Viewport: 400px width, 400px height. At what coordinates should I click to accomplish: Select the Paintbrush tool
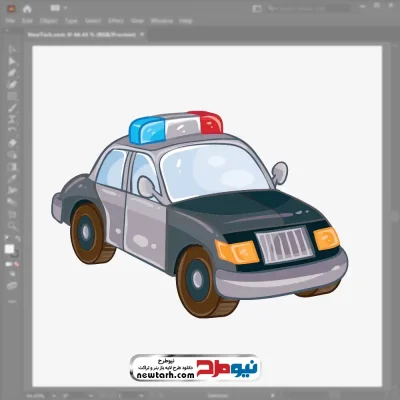pos(12,109)
